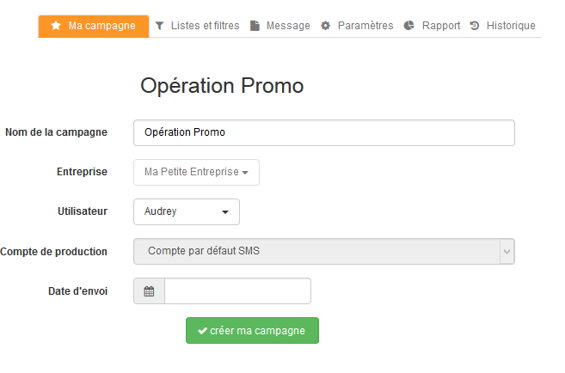Image resolution: width=565 pixels, height=373 pixels.
Task: Click the créer ma campagne button
Action: [252, 330]
